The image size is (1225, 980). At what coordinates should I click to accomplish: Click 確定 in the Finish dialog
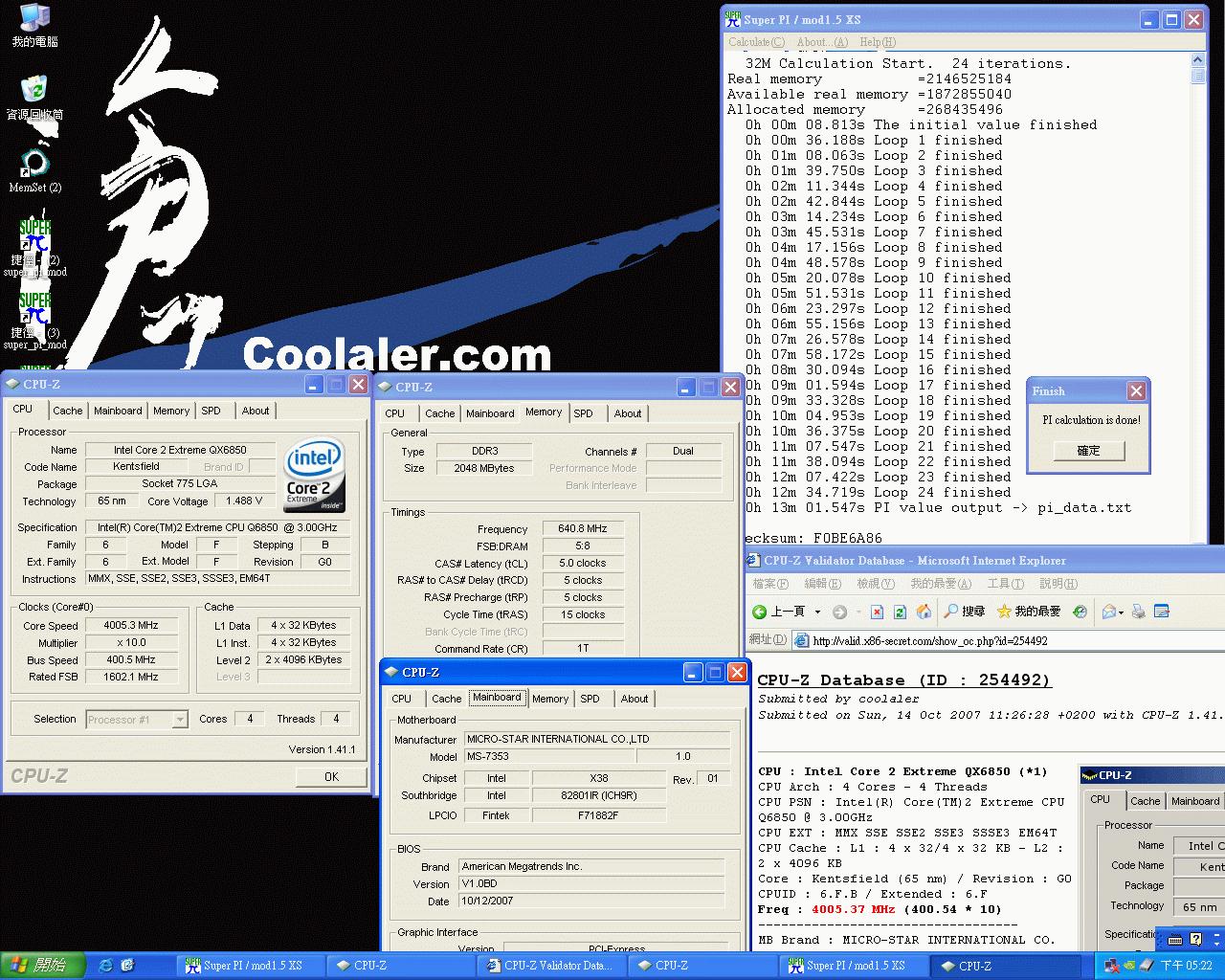(1088, 451)
